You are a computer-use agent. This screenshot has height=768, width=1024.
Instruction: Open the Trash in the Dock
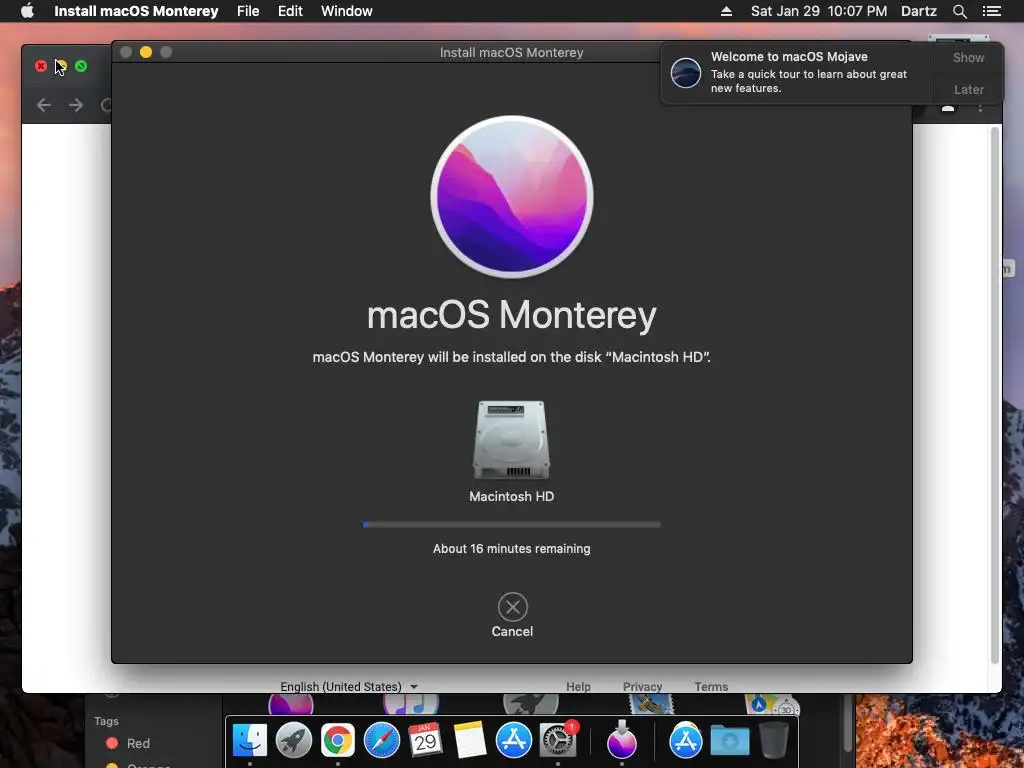(x=773, y=740)
